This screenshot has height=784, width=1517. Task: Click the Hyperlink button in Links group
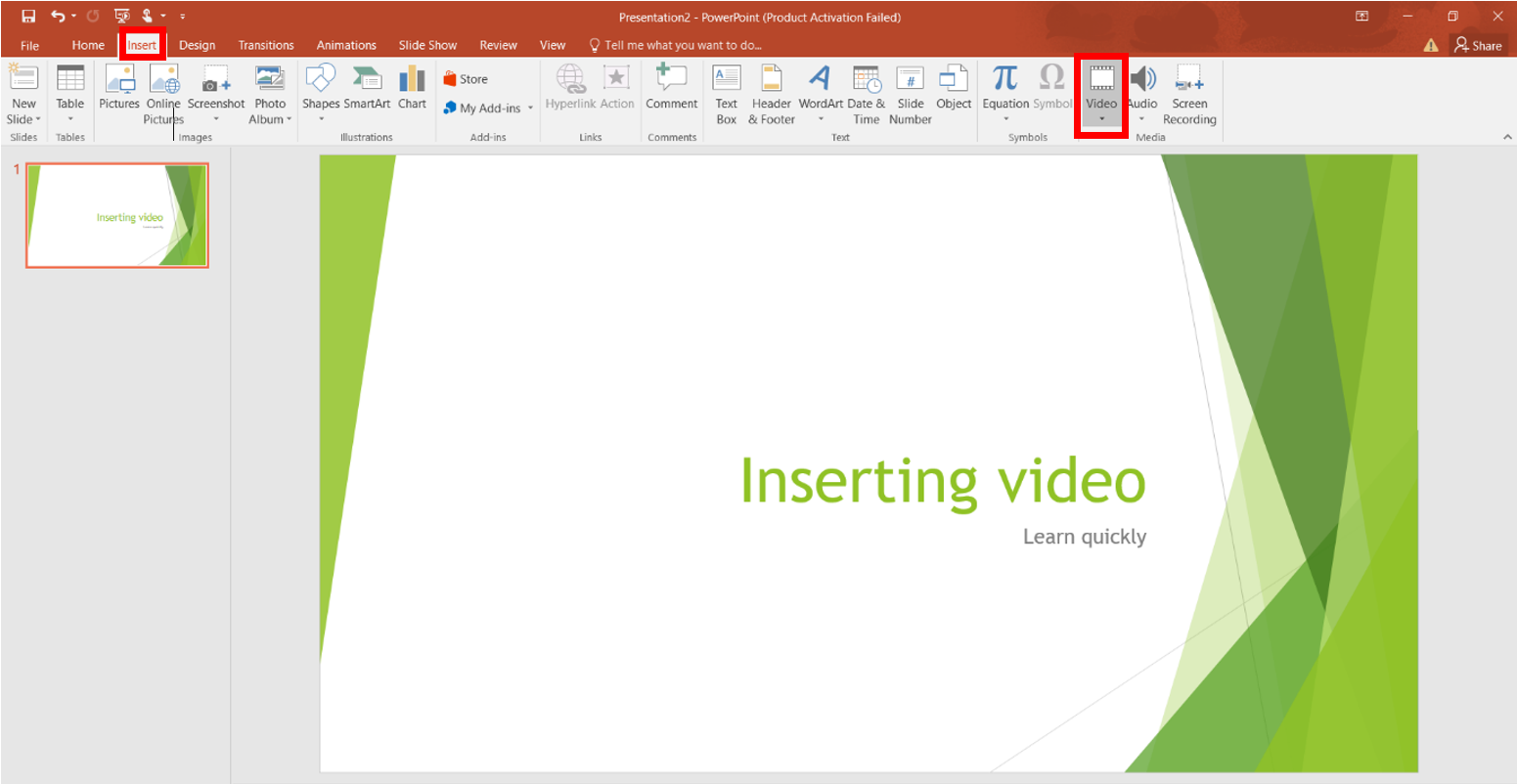(x=570, y=87)
